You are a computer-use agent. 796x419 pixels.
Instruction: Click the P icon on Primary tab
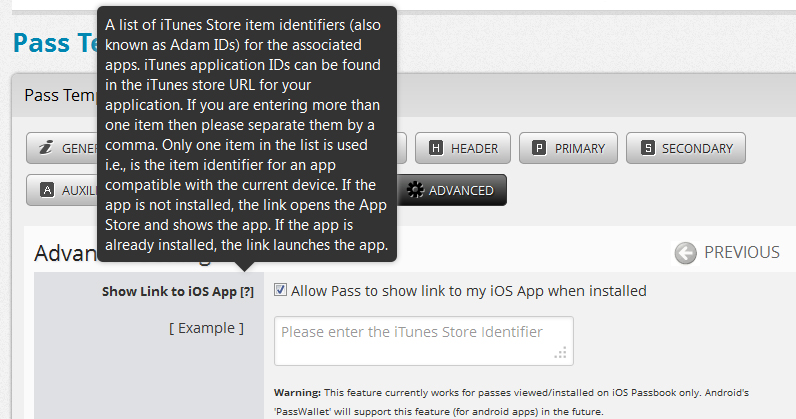(539, 148)
